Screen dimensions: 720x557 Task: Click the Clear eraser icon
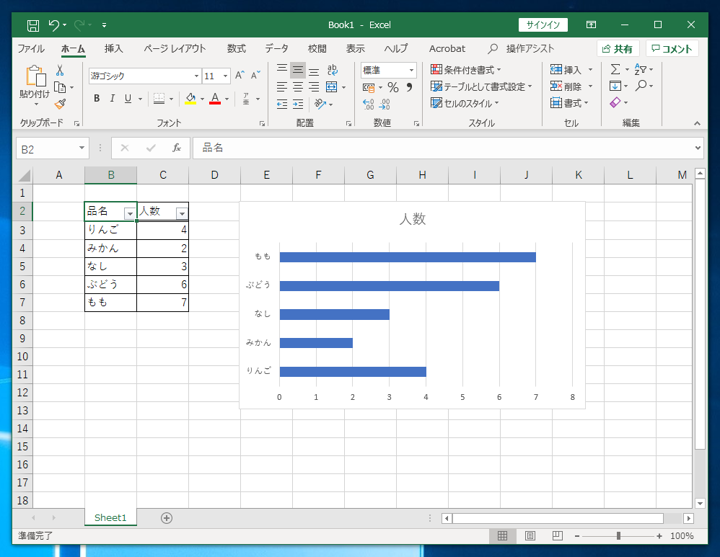[615, 102]
